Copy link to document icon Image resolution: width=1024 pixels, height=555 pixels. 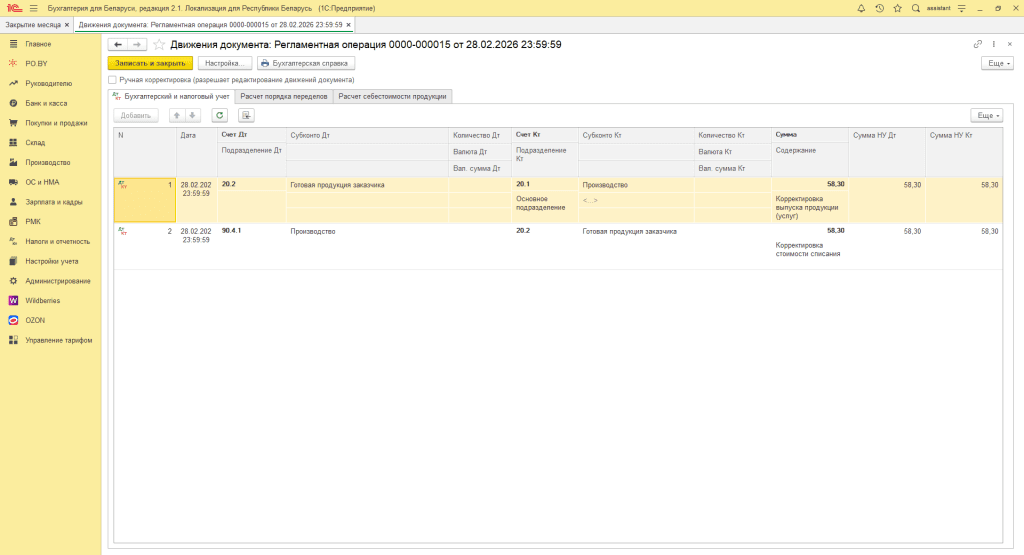[978, 44]
